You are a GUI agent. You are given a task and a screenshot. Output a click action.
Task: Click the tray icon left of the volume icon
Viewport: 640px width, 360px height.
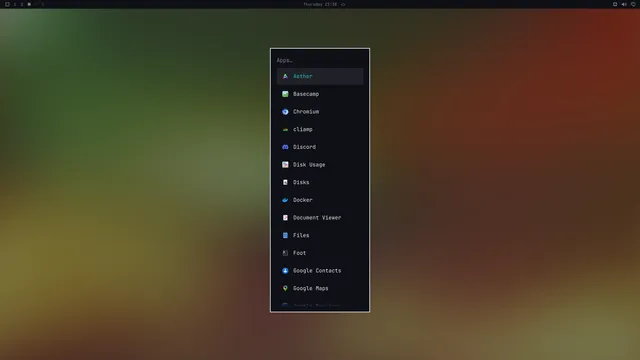click(x=615, y=4)
